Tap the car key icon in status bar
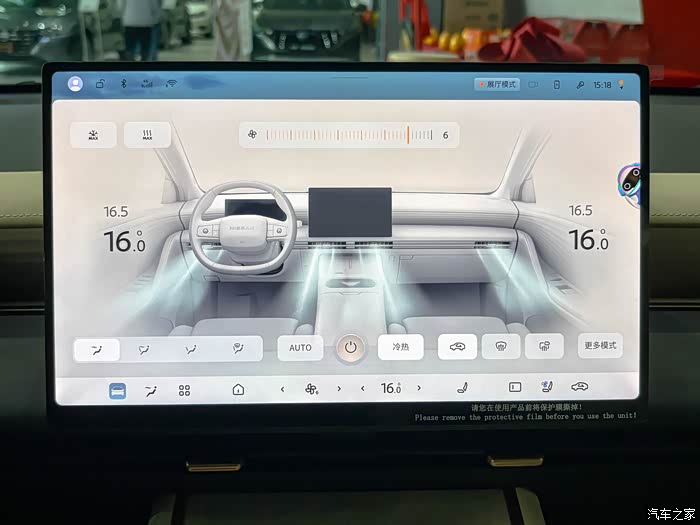 click(580, 84)
